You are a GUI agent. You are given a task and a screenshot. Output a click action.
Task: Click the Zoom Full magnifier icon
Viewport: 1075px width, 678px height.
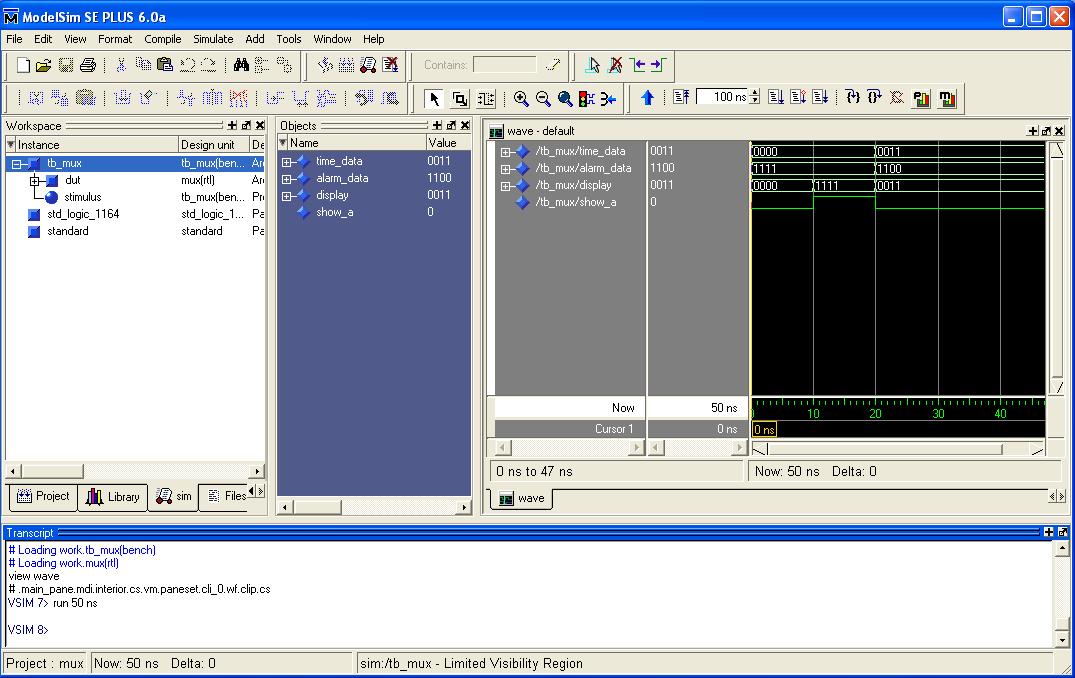(x=565, y=99)
